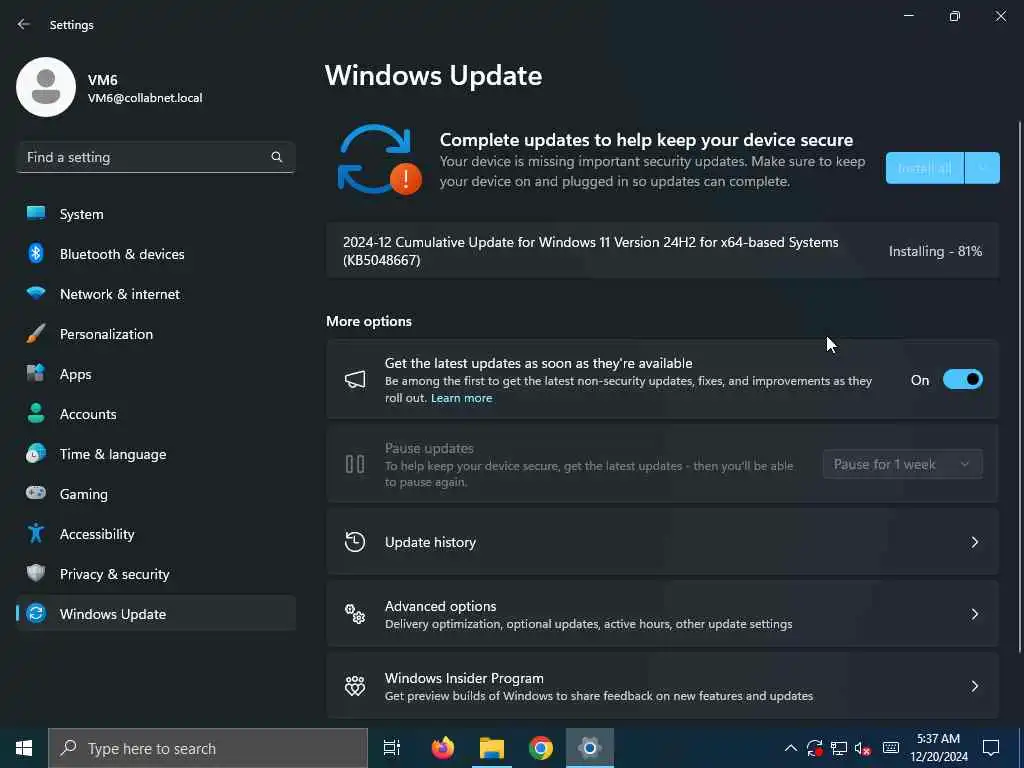Open the notification center icon

click(991, 748)
